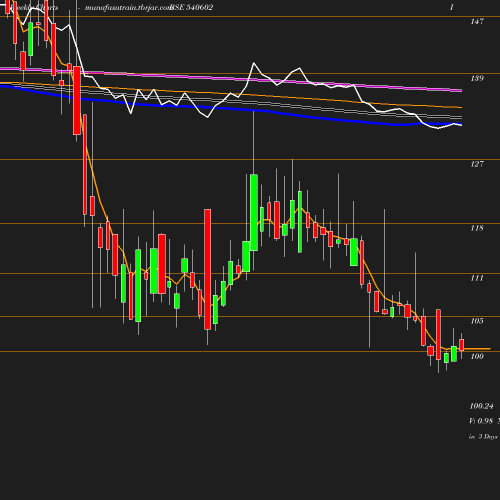Click the 100.24 last price value

pos(481,406)
